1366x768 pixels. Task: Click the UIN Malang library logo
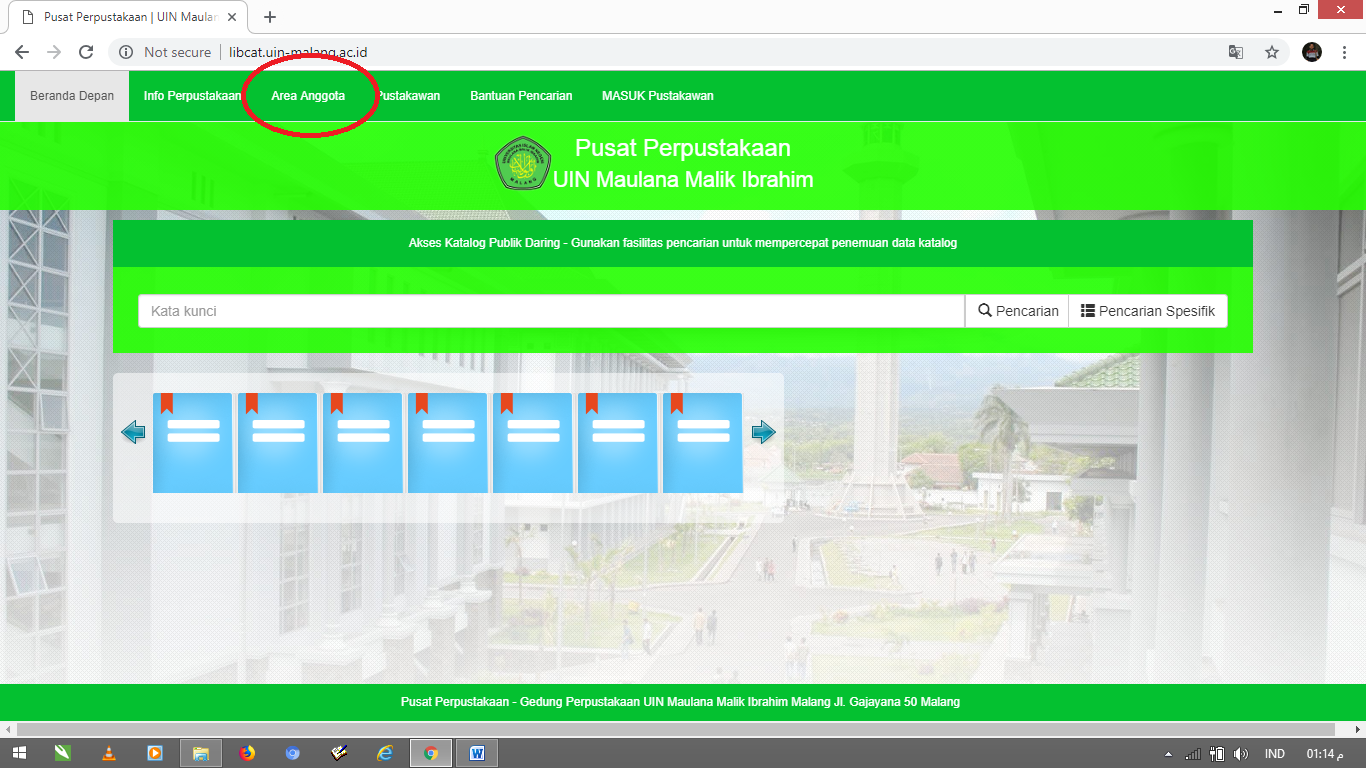[x=523, y=163]
